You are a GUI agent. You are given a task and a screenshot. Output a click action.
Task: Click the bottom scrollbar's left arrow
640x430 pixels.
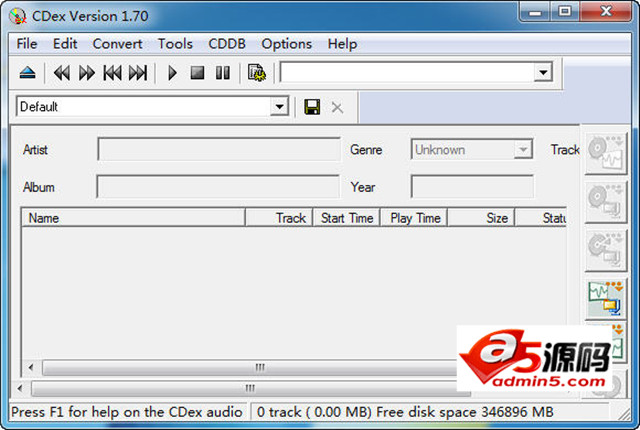click(x=20, y=388)
